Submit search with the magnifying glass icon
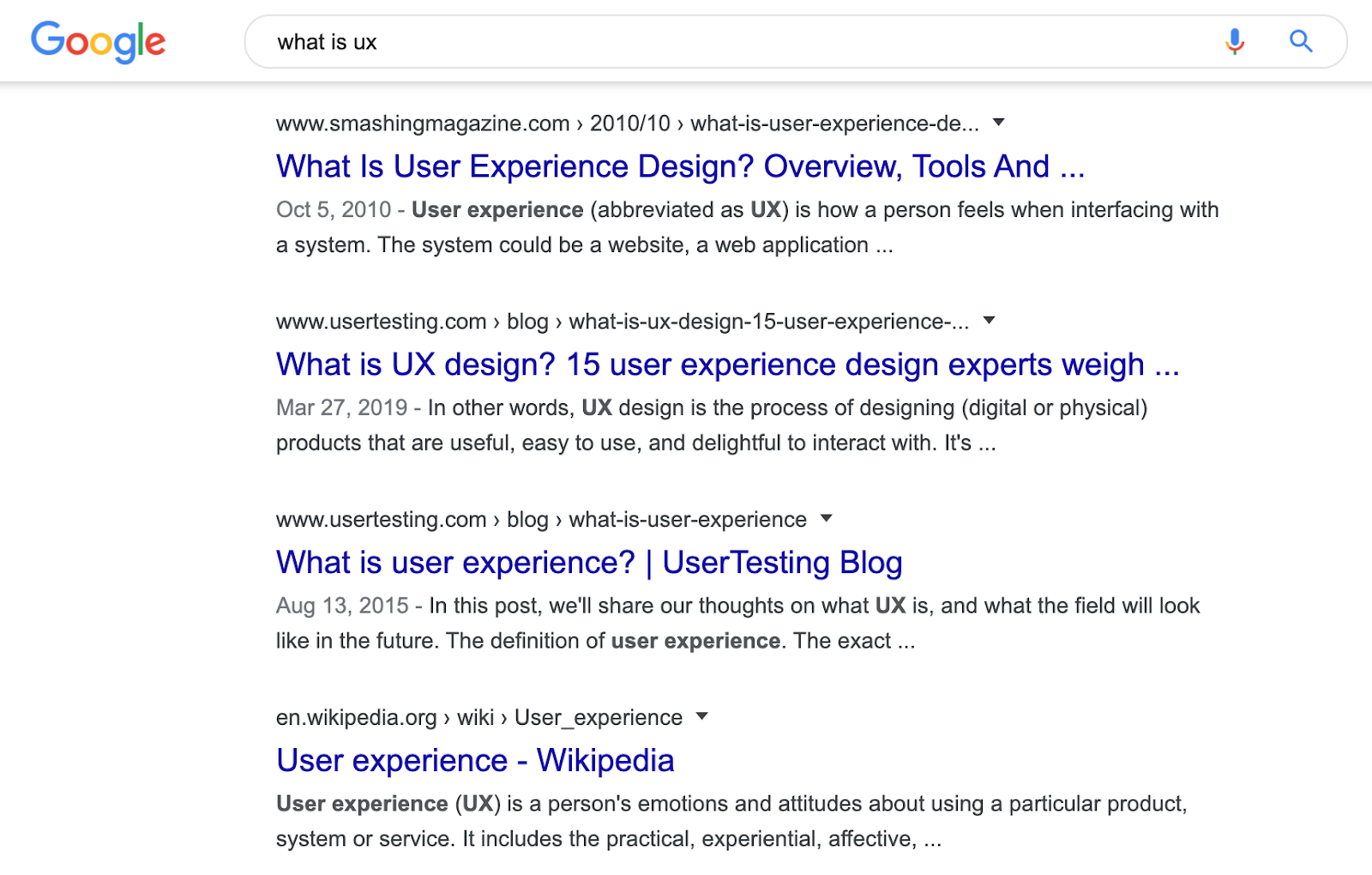 pyautogui.click(x=1301, y=41)
